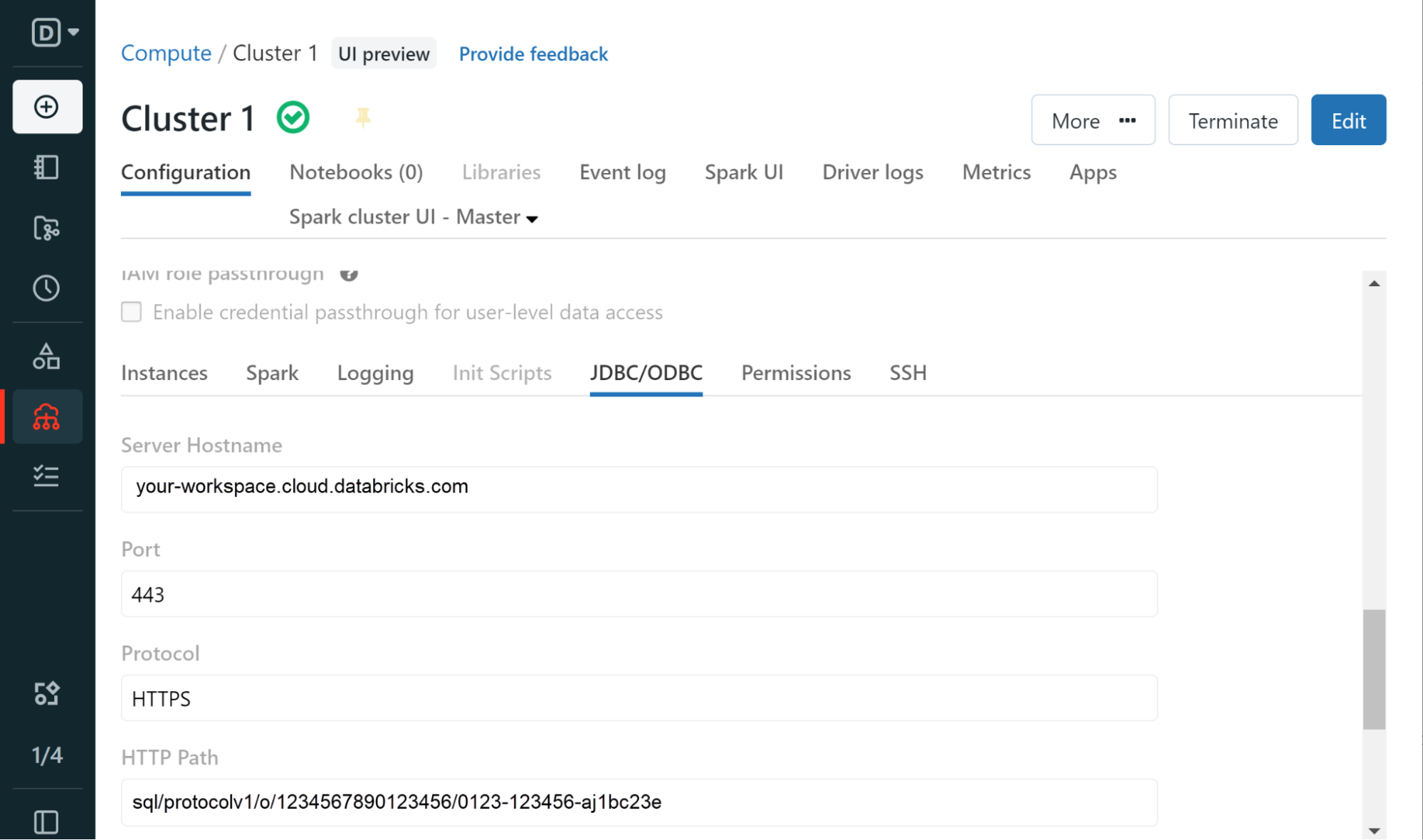Click the Recents clock icon

point(47,288)
